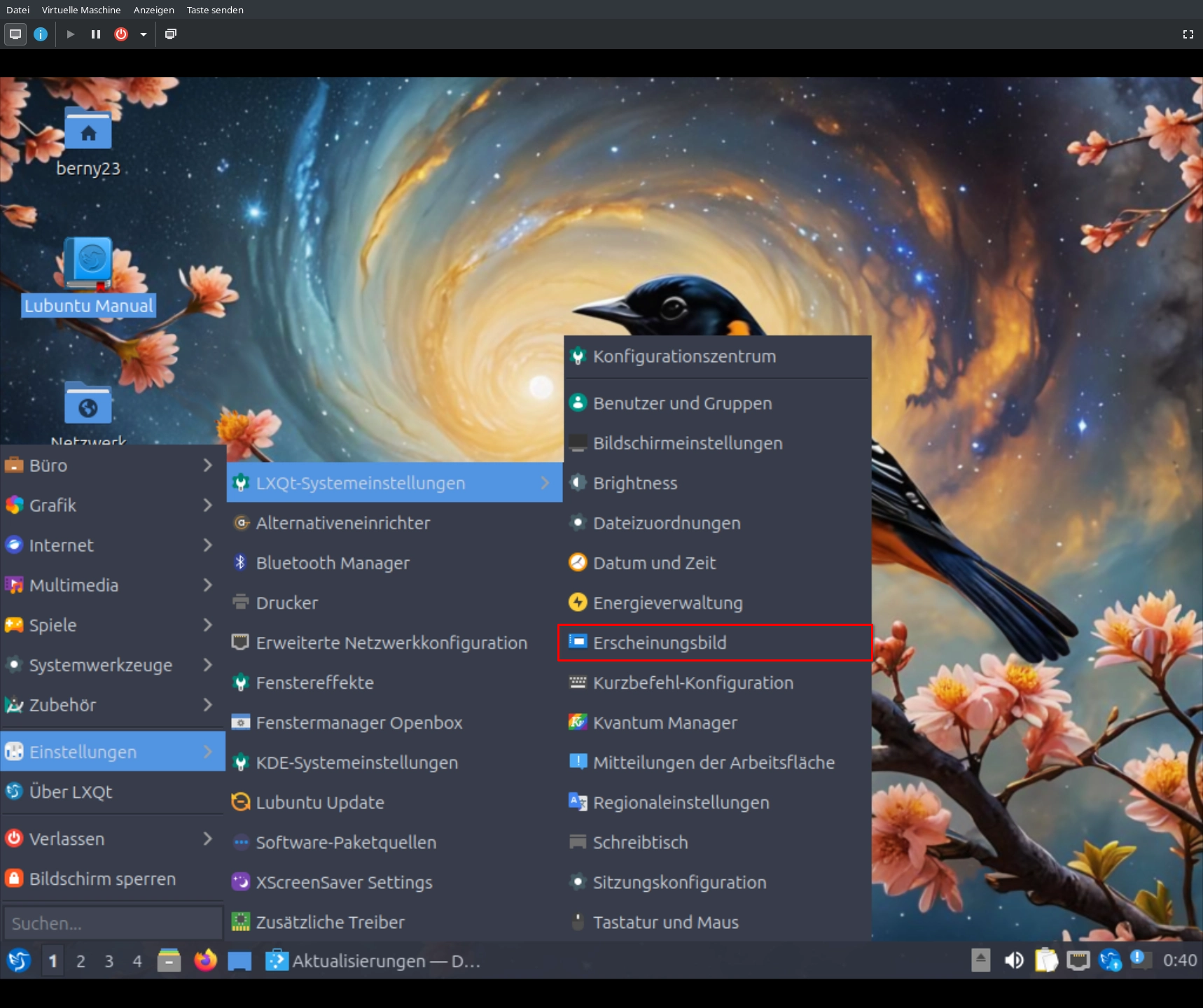
Task: Open Kurzbefehl-Konfiguration
Action: pyautogui.click(x=718, y=682)
